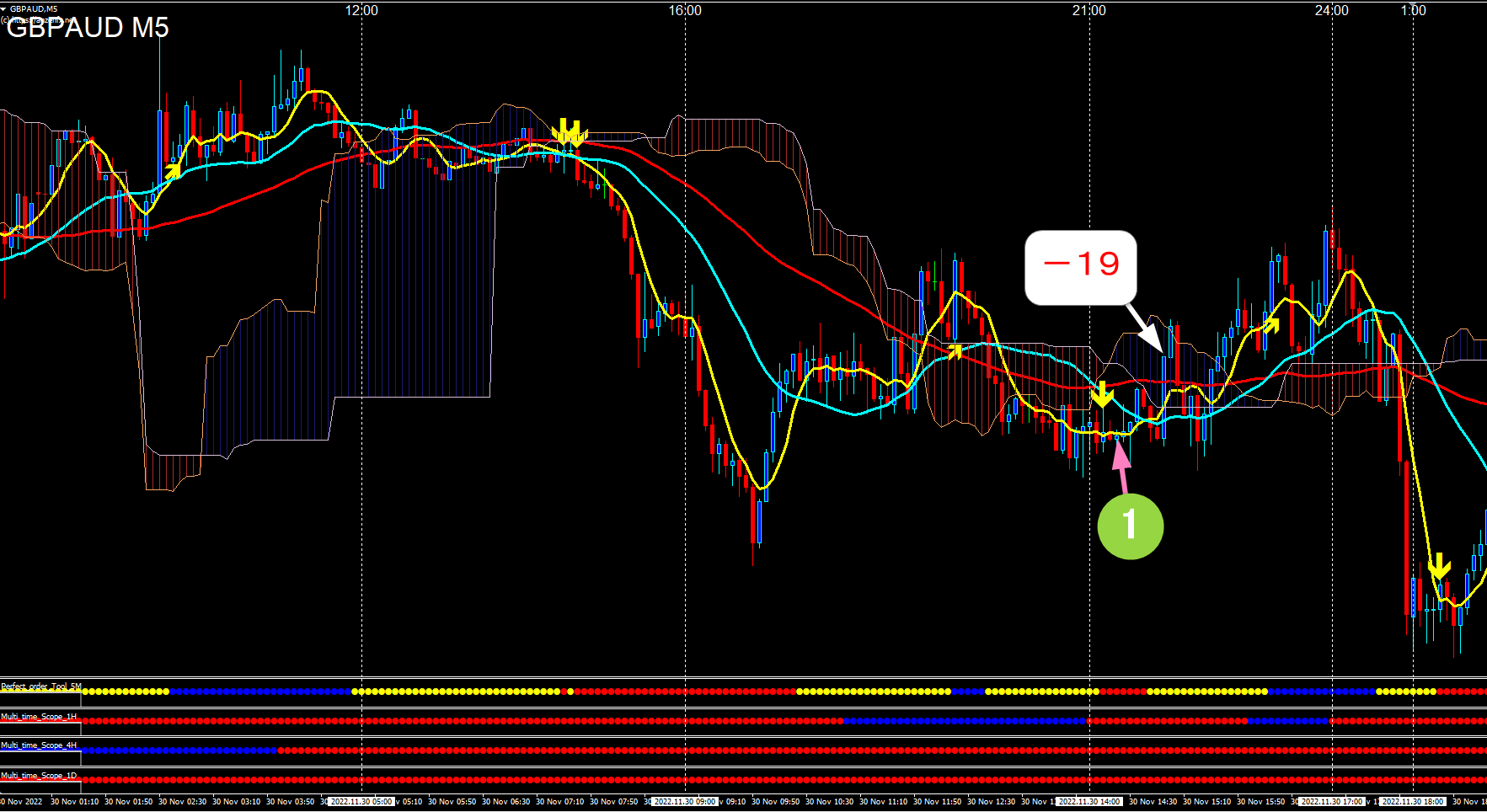Select the double yellow down-arrow sell signal
1487x812 pixels.
[x=569, y=132]
